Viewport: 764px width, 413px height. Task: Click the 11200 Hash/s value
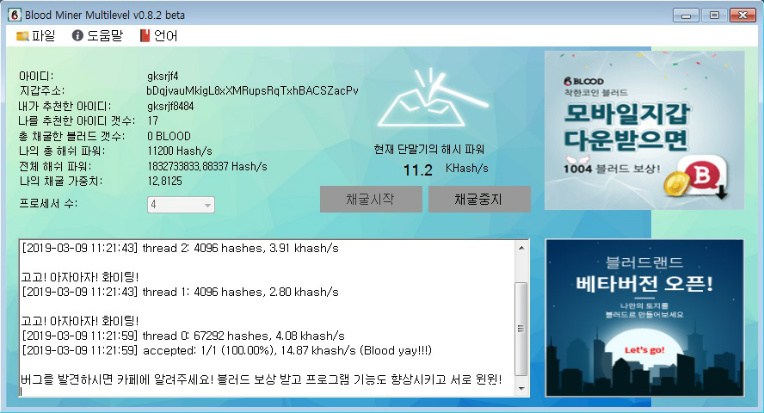pyautogui.click(x=180, y=151)
